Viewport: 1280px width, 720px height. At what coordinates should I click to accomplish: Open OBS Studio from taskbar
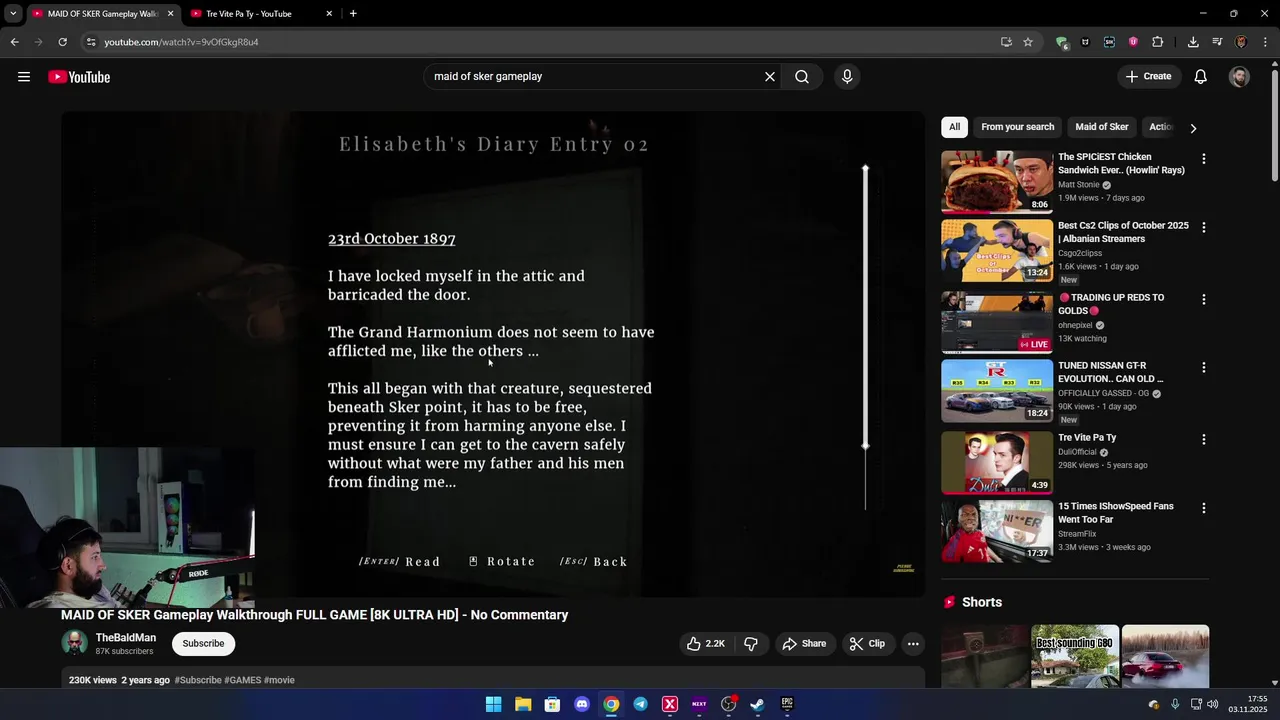tap(729, 704)
